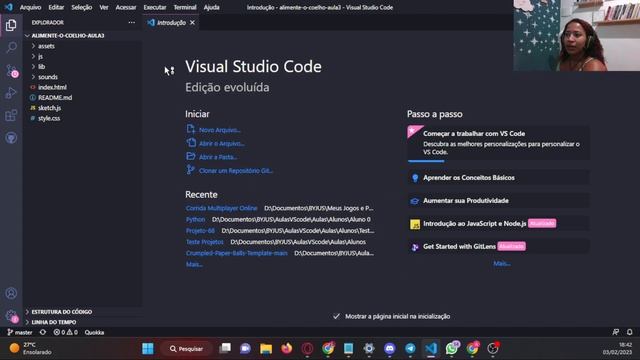Open Run and Debug view
The image size is (640, 360).
point(11,93)
